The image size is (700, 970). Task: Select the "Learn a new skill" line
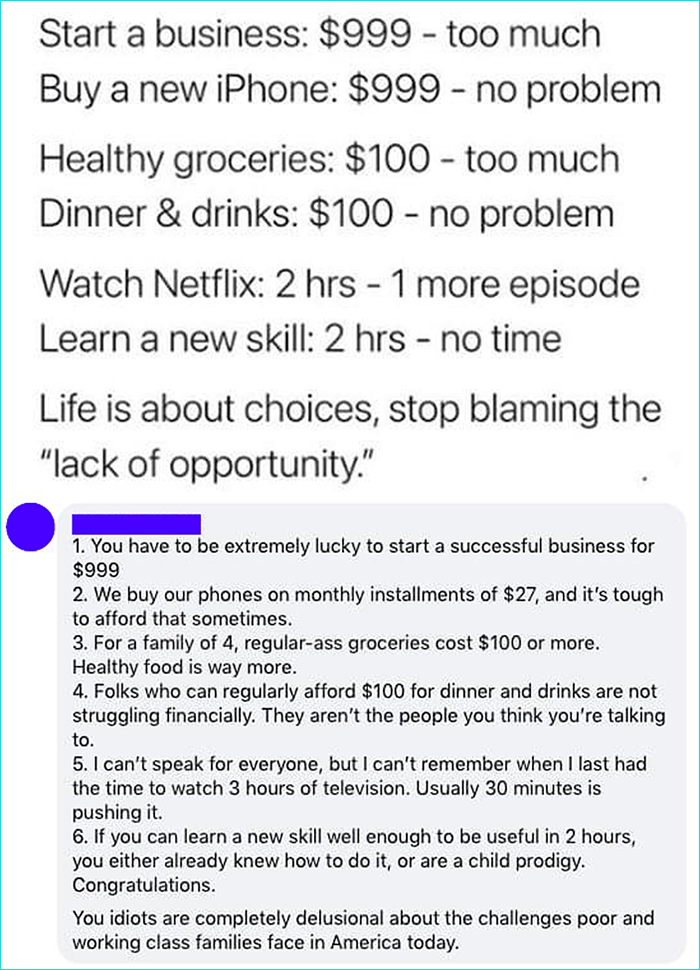pyautogui.click(x=300, y=338)
